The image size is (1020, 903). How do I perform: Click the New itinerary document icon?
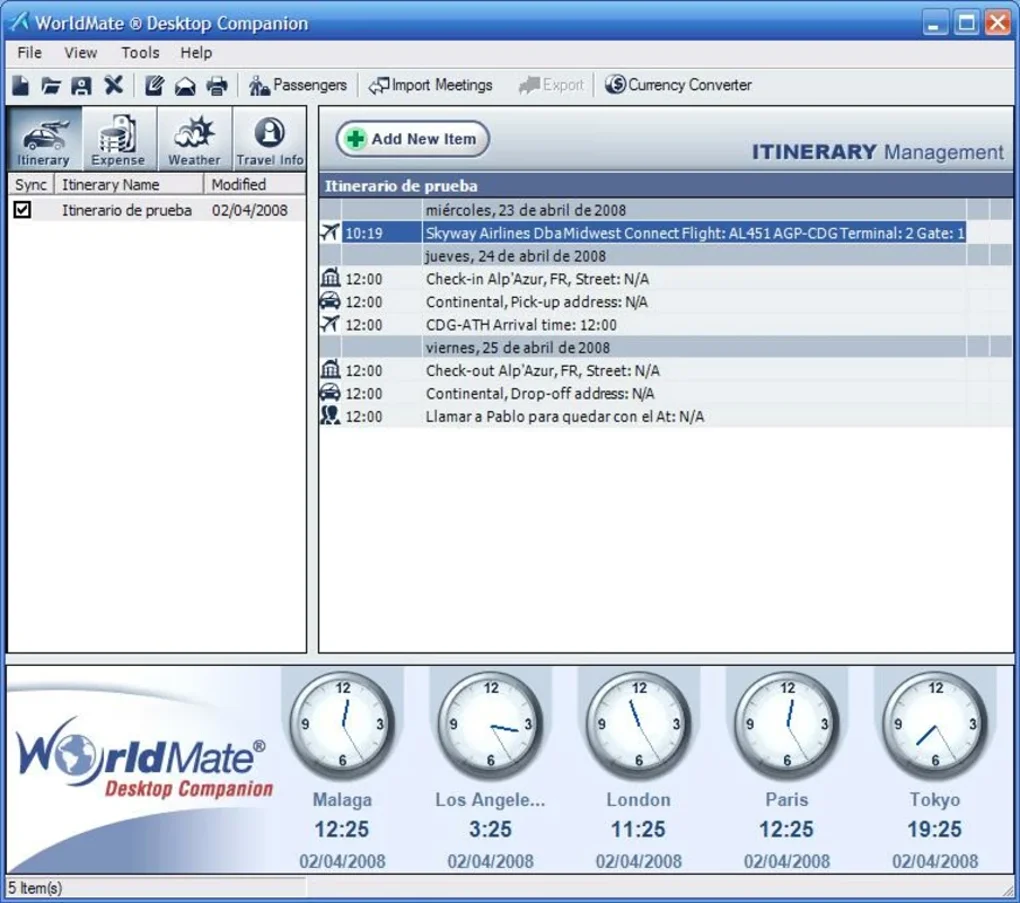pyautogui.click(x=21, y=85)
